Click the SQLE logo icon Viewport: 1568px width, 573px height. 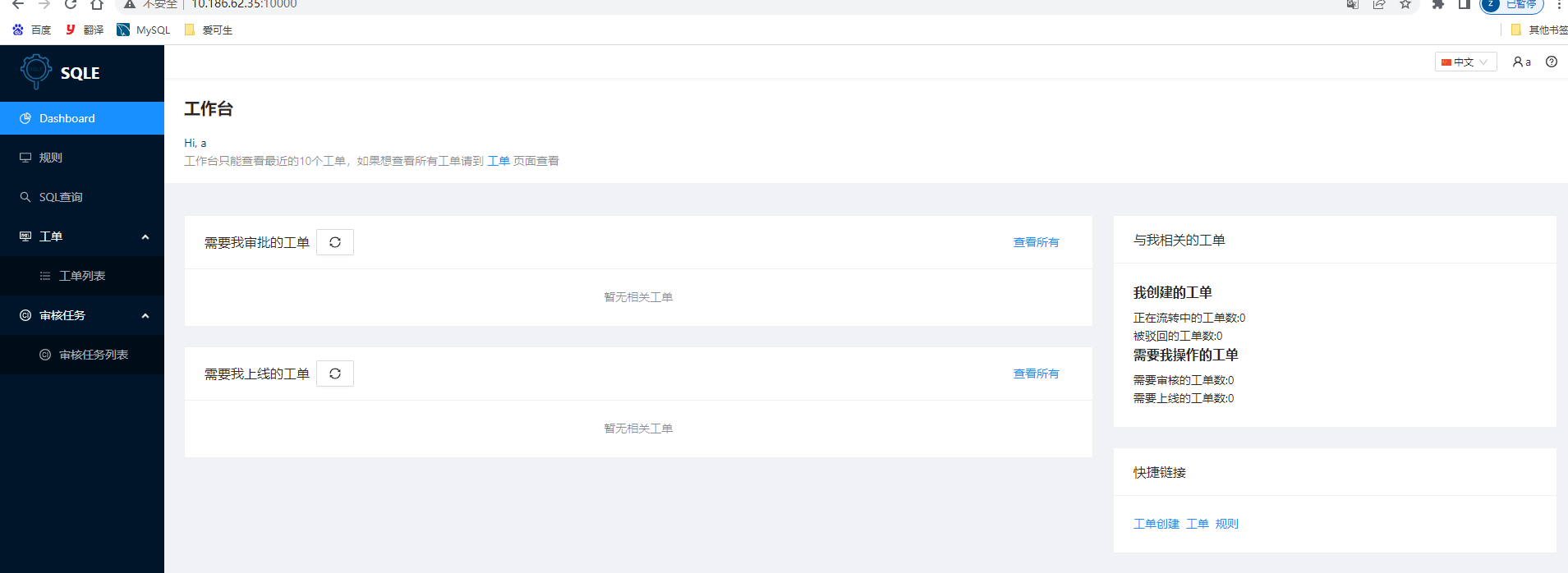pyautogui.click(x=36, y=71)
